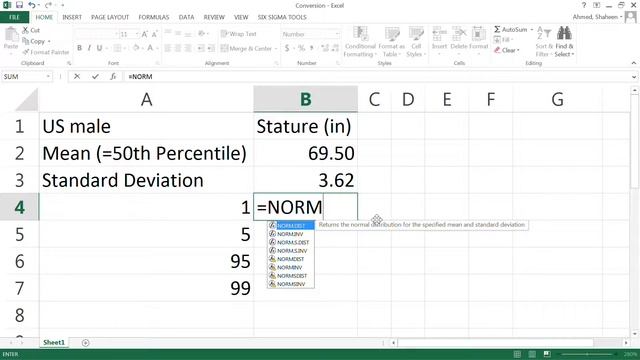Click the AutoSum sigma icon
640x360 pixels.
pos(497,29)
